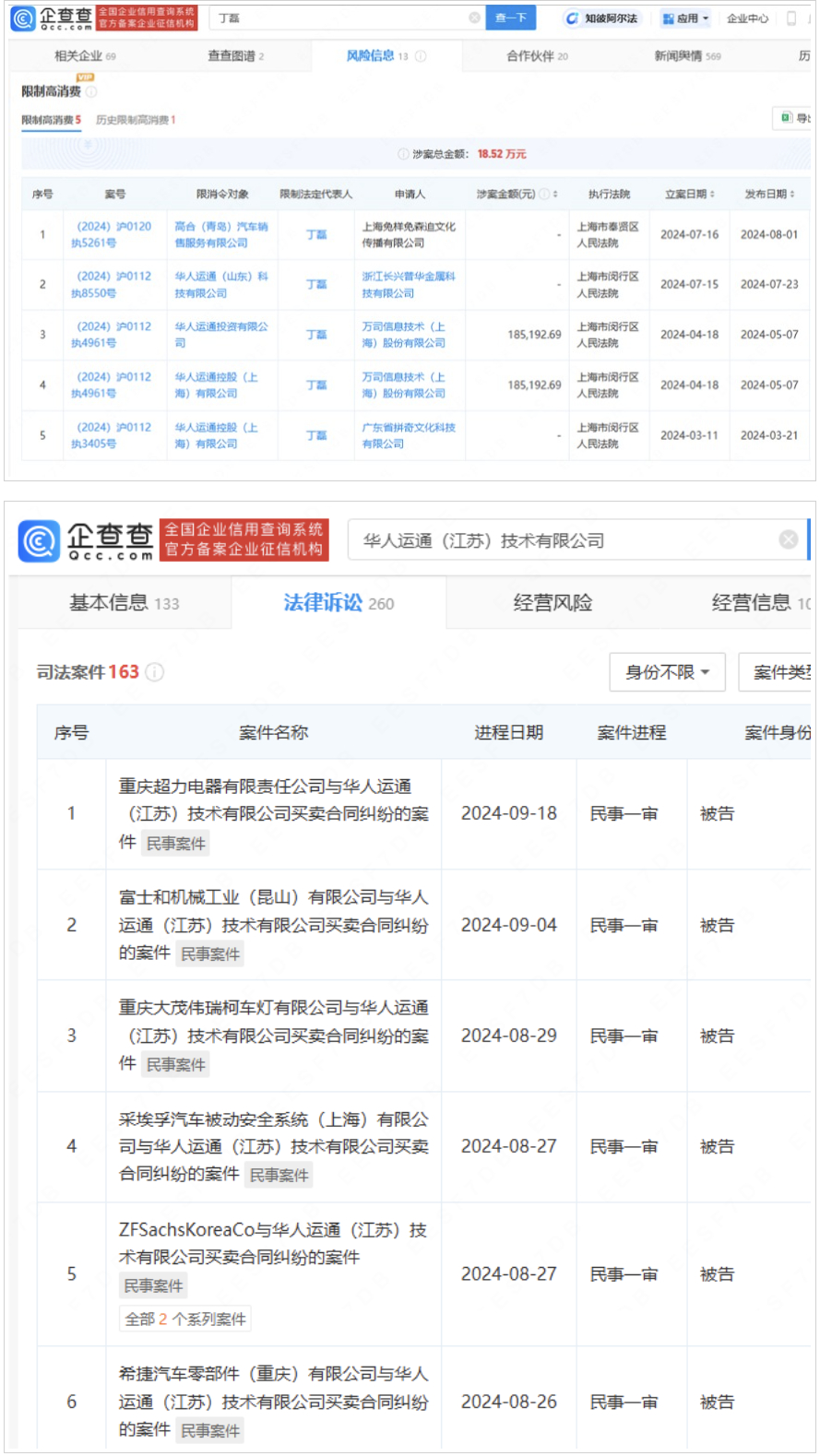Open the 应用 dropdown menu
This screenshot has width=820, height=1456.
tap(685, 18)
